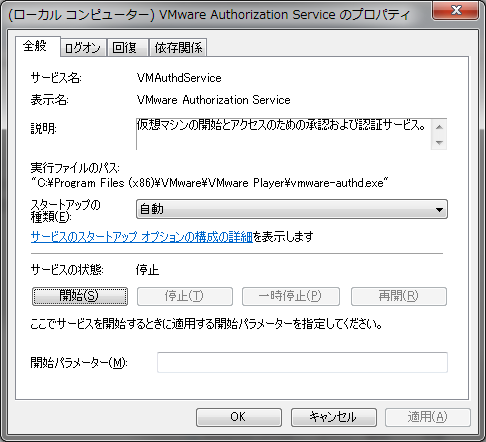Expand the スタートアップの種類 dropdown
Image resolution: width=486 pixels, height=442 pixels.
coord(292,209)
